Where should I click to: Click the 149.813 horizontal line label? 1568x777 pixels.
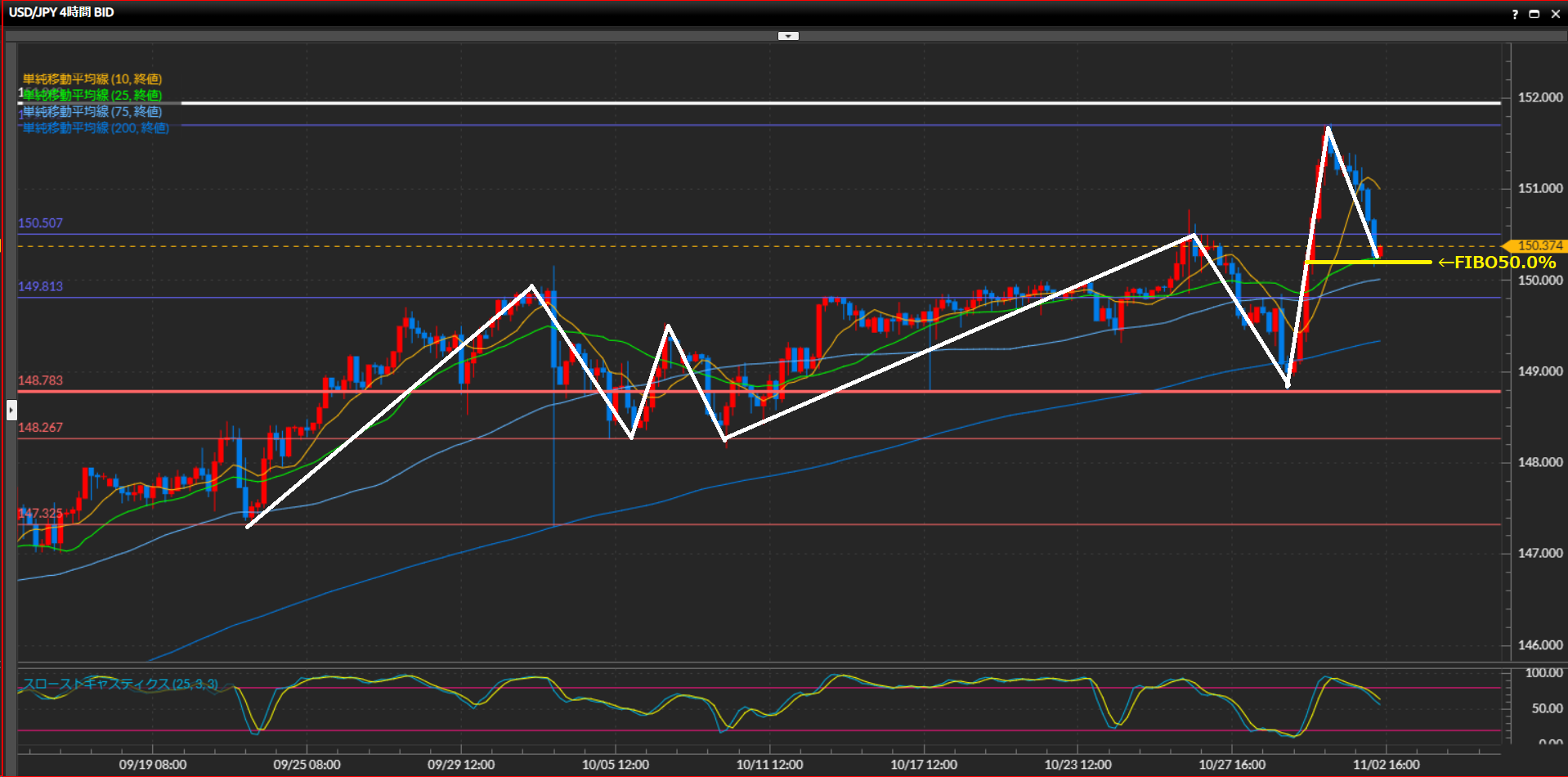pyautogui.click(x=40, y=286)
